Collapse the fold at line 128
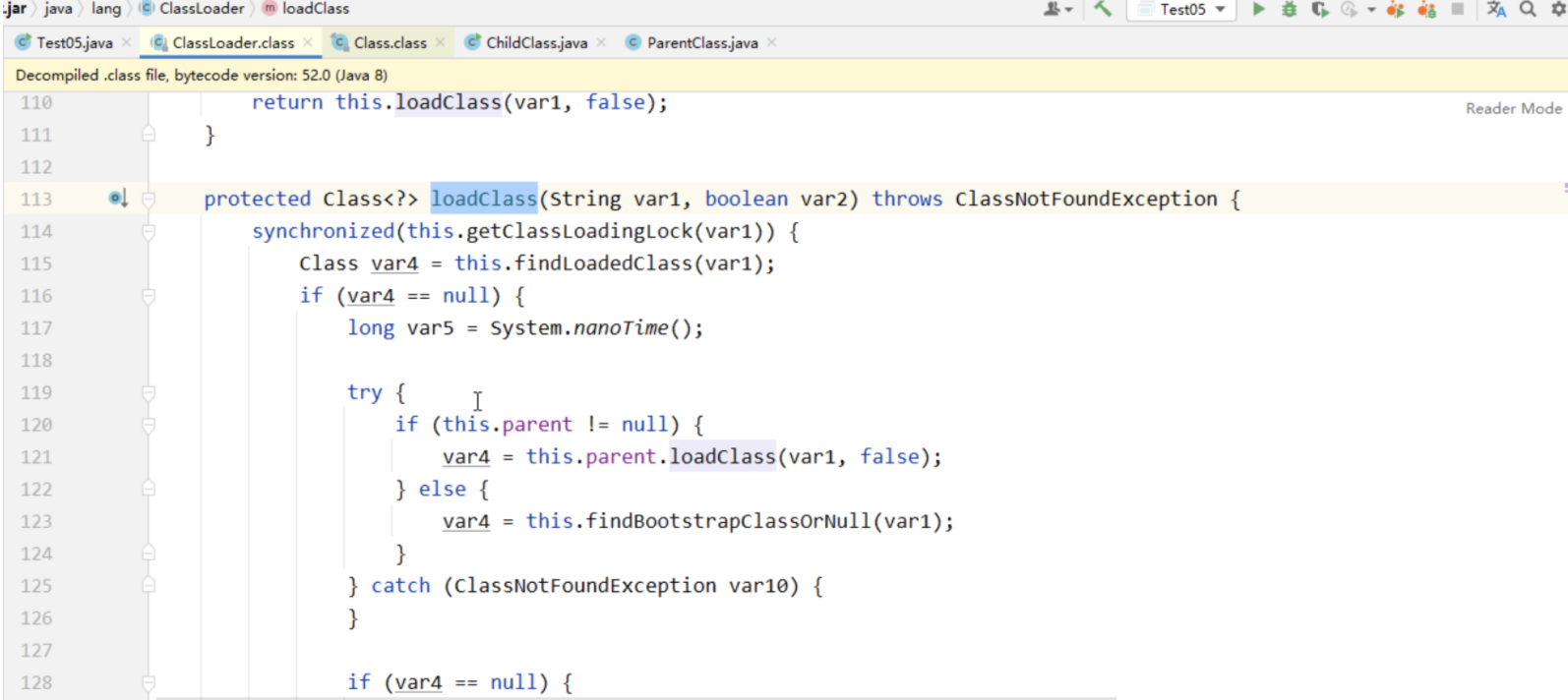The image size is (1568, 700). pos(149,682)
